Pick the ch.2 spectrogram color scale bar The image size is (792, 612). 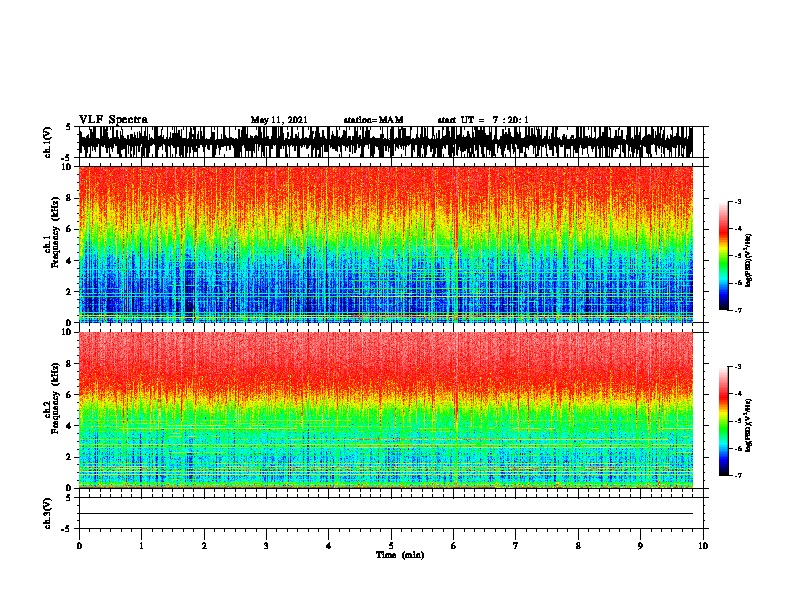[x=723, y=421]
